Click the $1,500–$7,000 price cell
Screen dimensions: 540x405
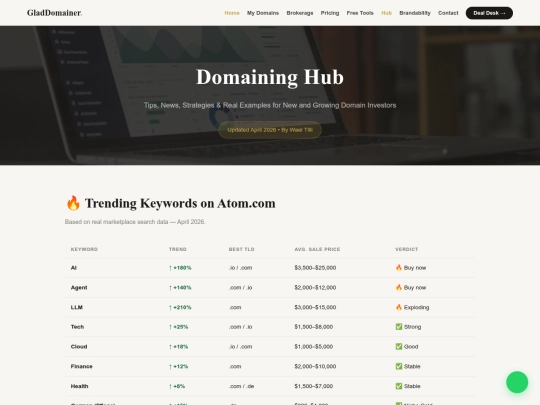314,386
